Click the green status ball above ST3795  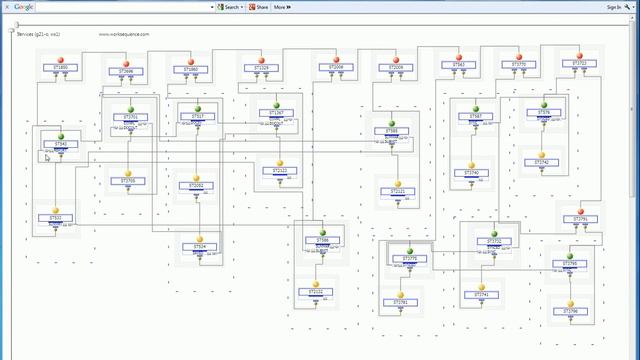570,256
